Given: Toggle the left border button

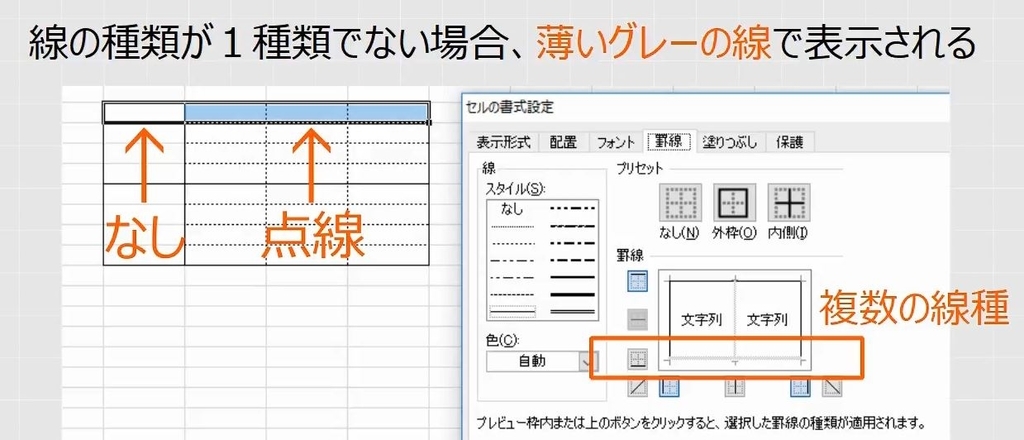Looking at the screenshot, I should tap(670, 388).
